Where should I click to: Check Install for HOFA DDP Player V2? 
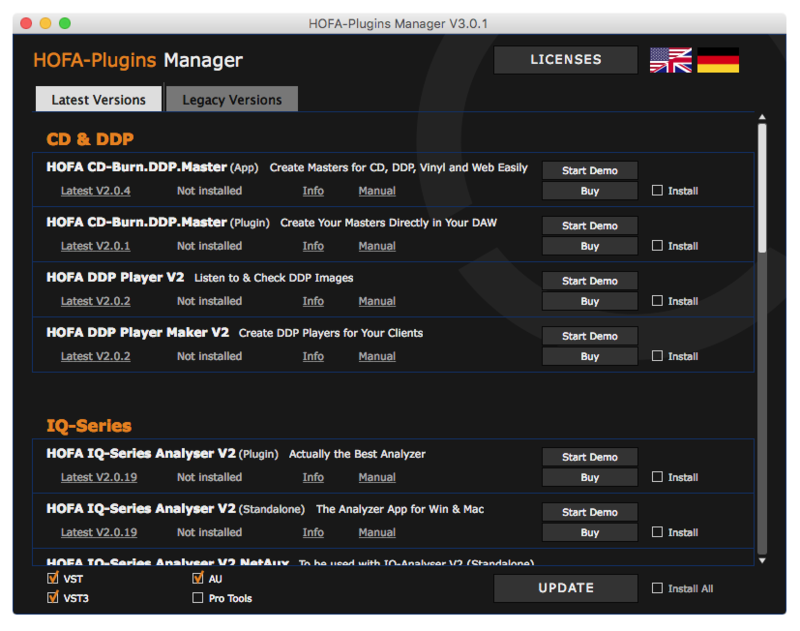pyautogui.click(x=657, y=301)
